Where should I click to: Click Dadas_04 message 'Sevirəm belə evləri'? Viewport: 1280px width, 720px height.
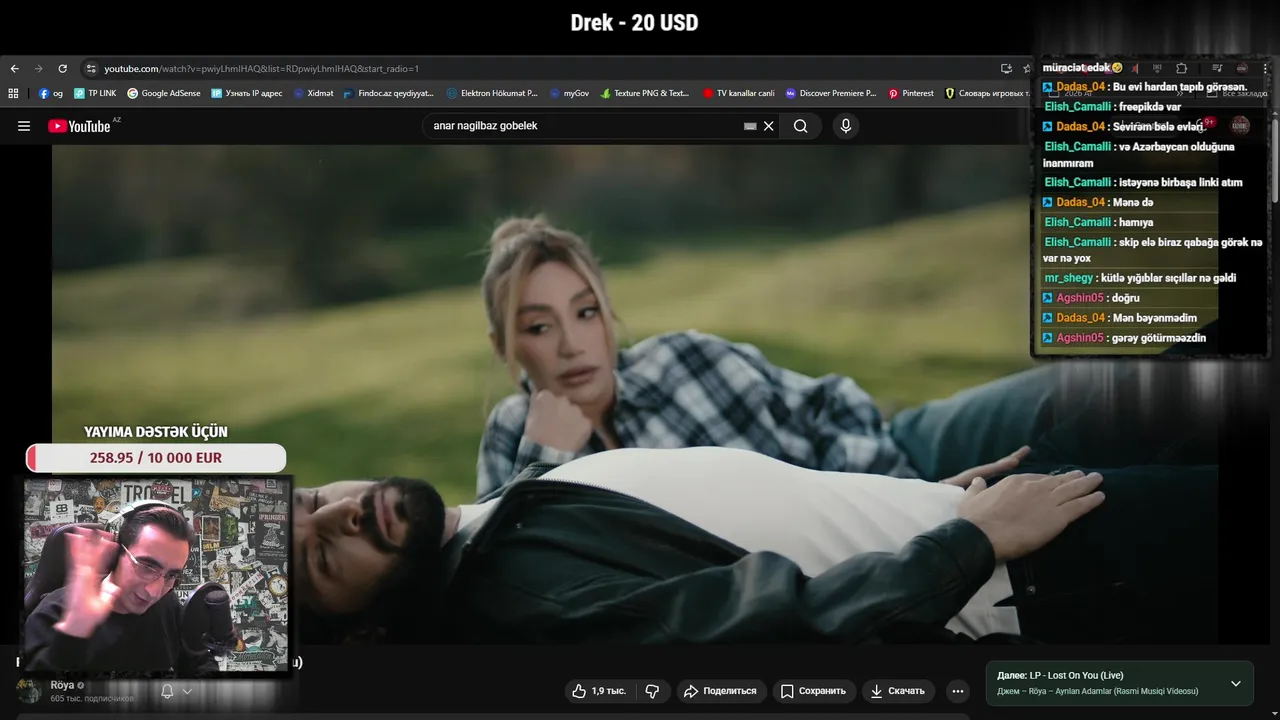pos(1124,127)
